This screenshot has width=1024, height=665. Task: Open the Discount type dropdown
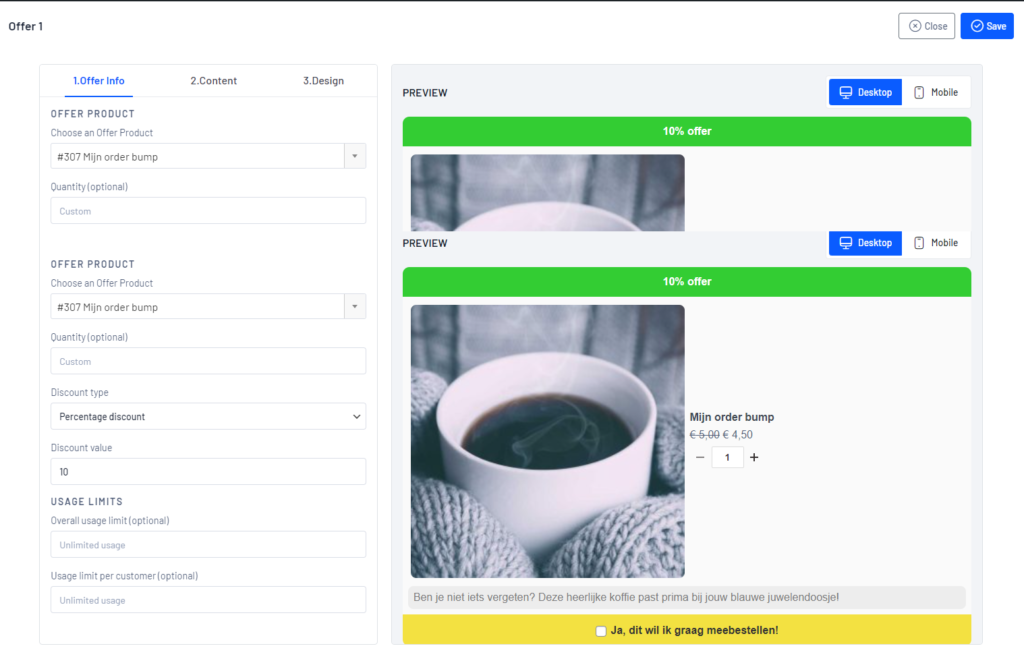208,416
